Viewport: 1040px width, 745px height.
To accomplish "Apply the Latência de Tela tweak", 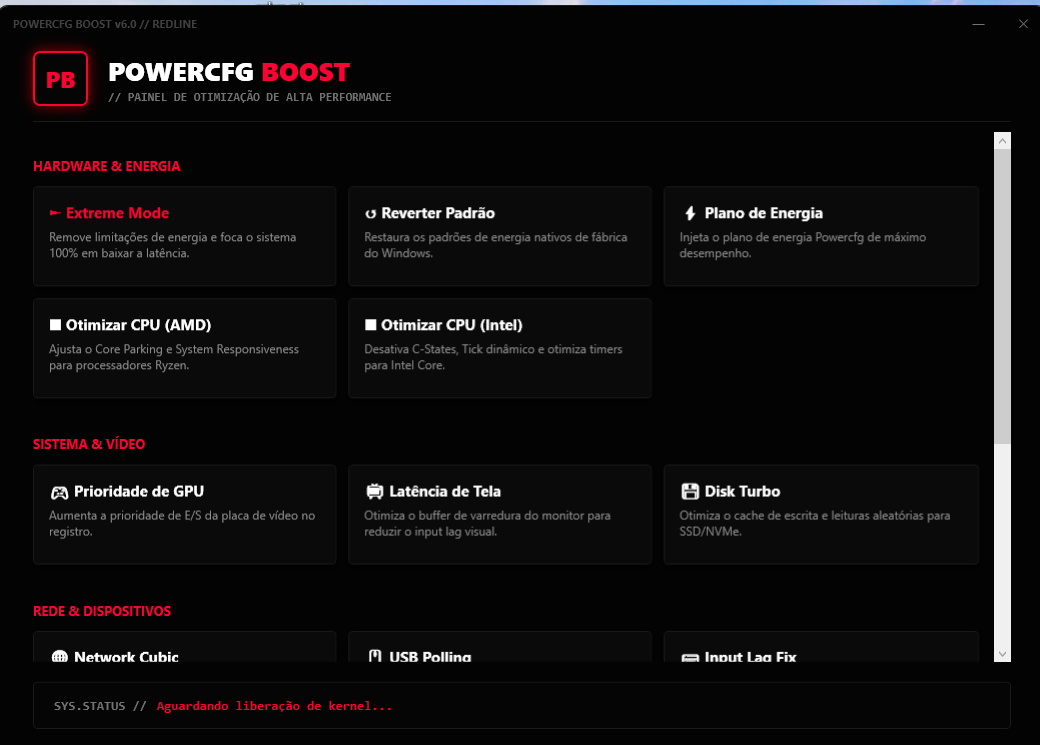I will [x=499, y=515].
